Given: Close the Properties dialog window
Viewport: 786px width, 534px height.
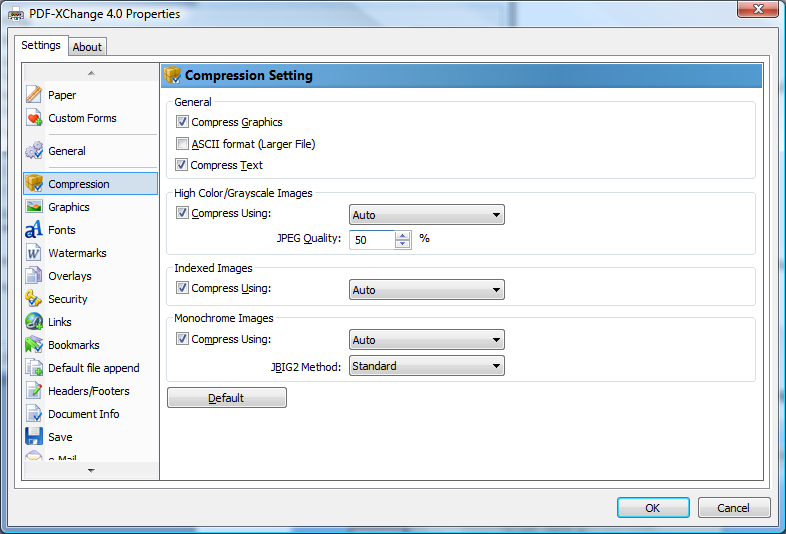Looking at the screenshot, I should point(758,9).
